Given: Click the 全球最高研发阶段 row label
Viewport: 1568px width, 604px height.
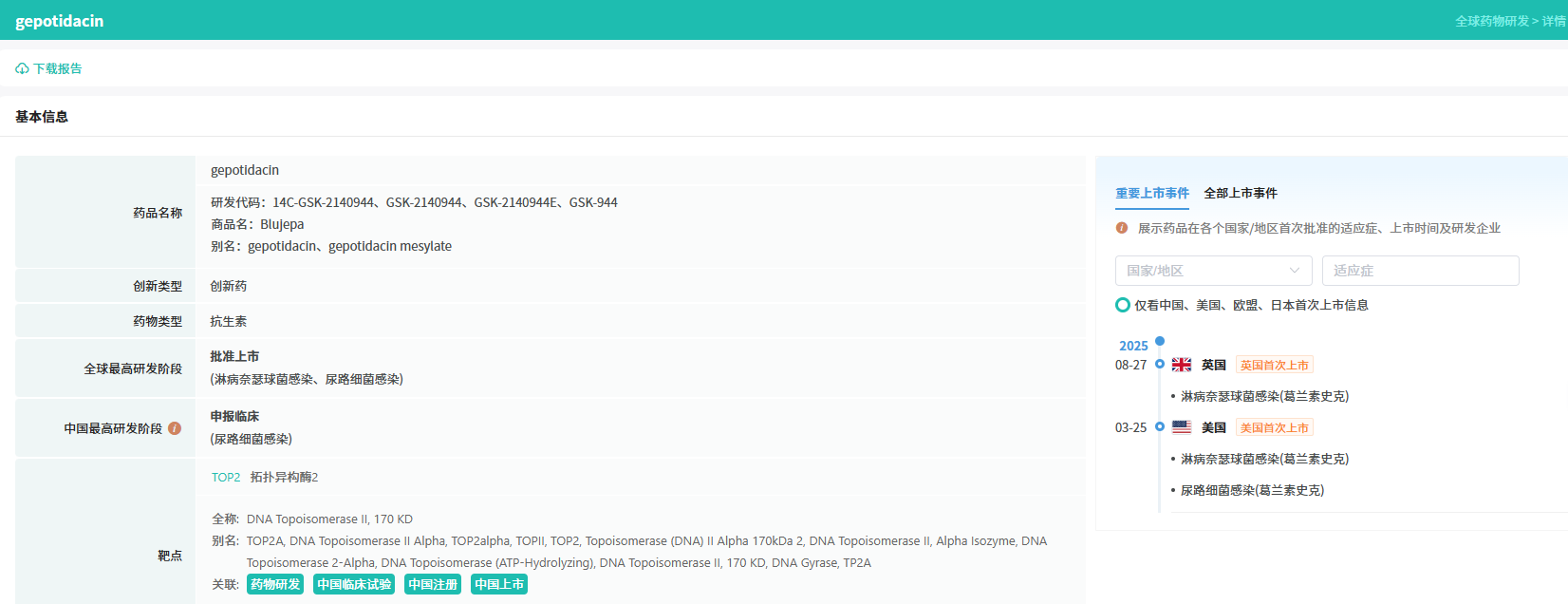Looking at the screenshot, I should [x=133, y=368].
